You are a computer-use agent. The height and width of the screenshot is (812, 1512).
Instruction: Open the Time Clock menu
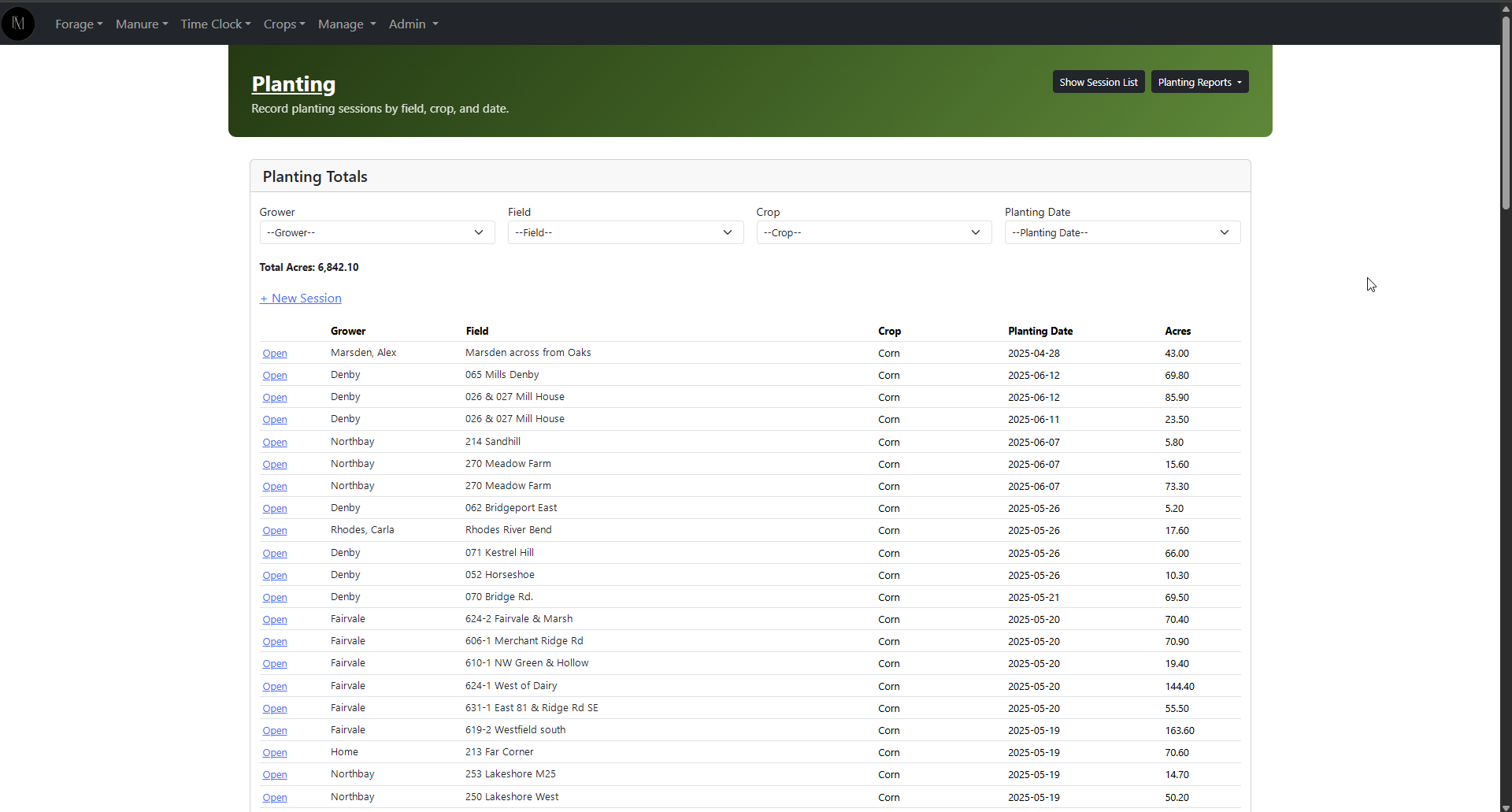(216, 24)
